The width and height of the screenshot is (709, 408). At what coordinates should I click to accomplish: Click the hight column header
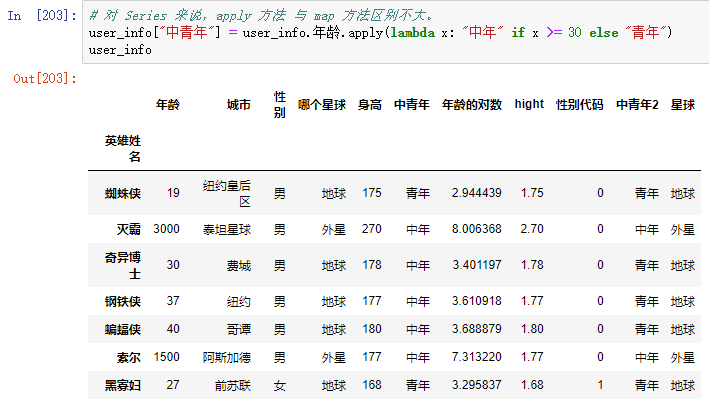click(529, 104)
